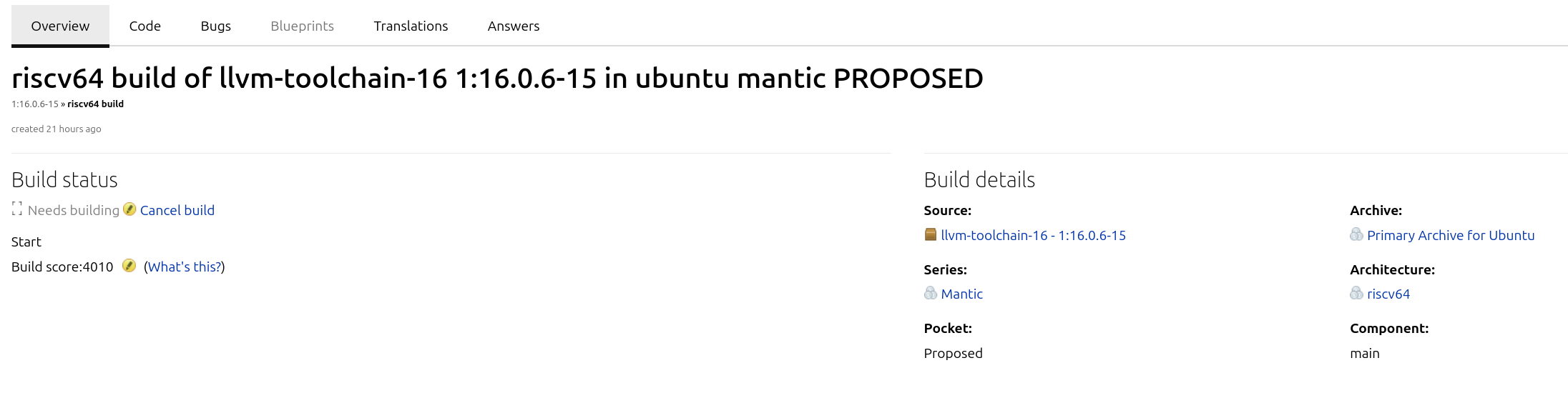Switch to the Code tab
Image resolution: width=1568 pixels, height=393 pixels.
tap(144, 26)
